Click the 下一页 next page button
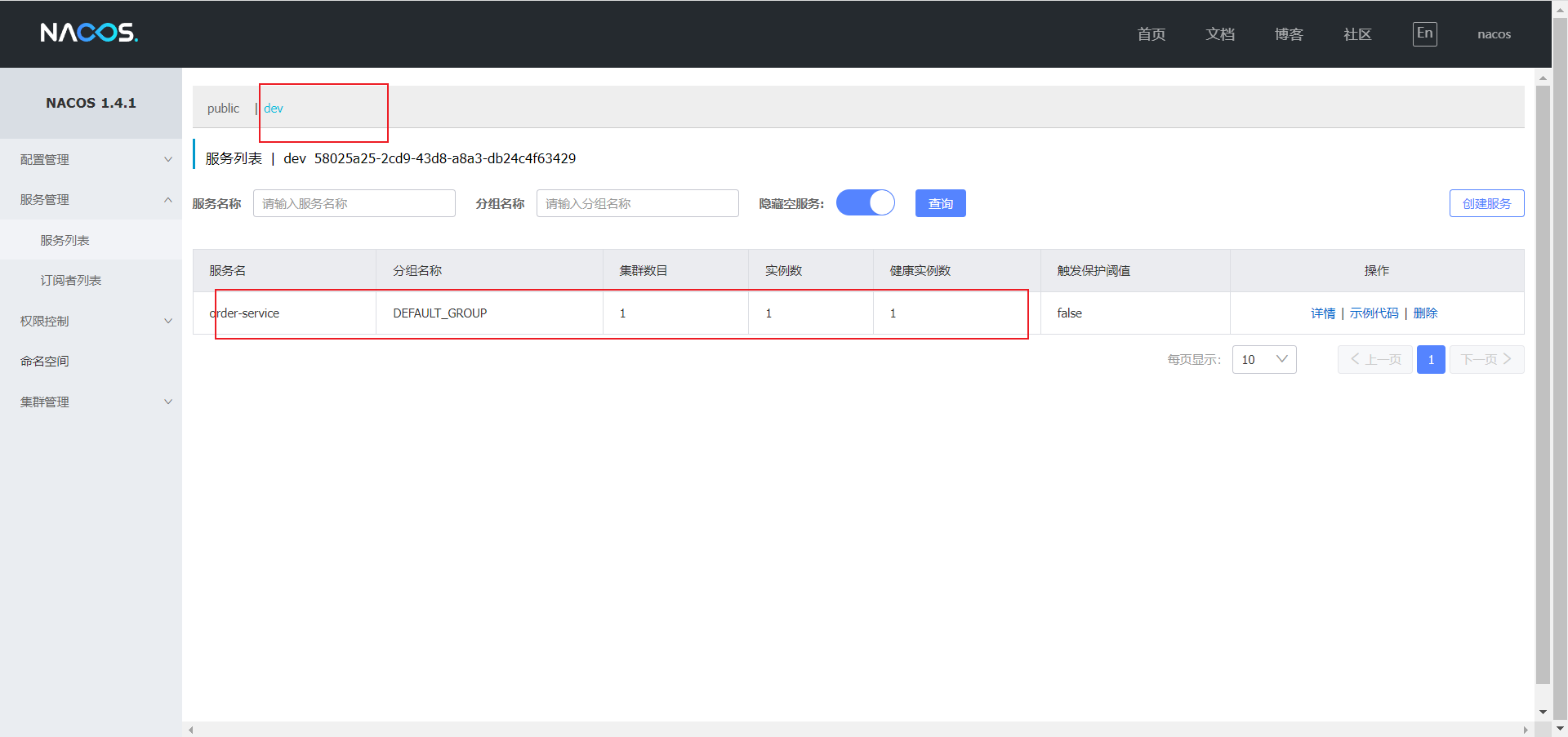 coord(1486,359)
